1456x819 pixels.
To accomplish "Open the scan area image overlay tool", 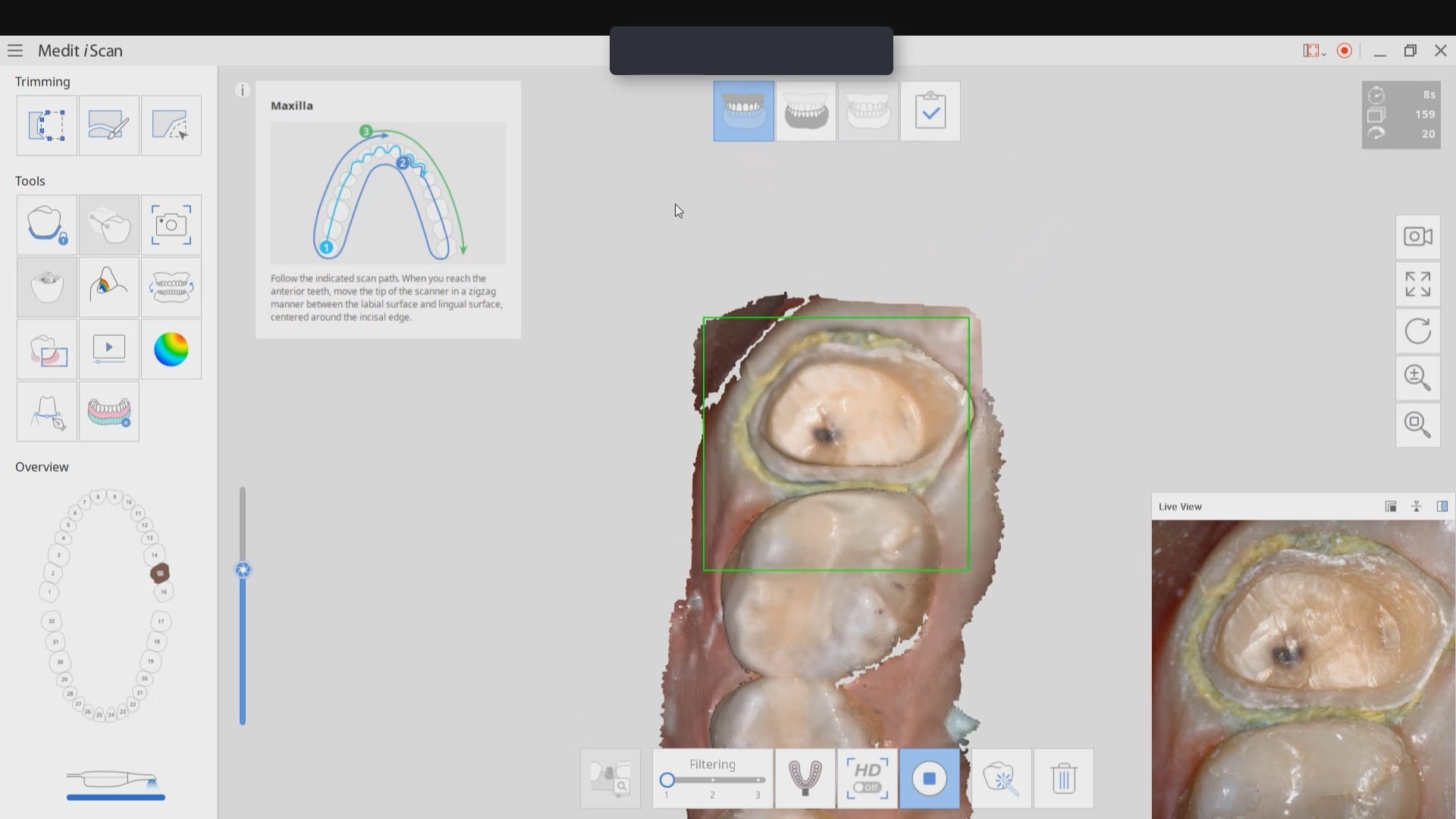I will 47,350.
